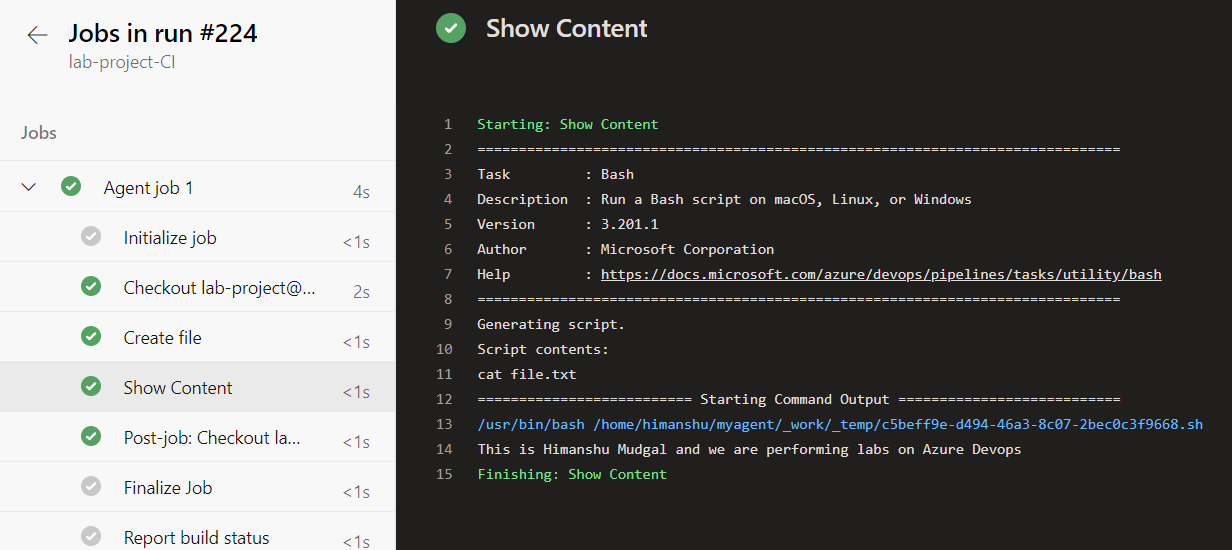Click Show Content step green check icon
This screenshot has width=1232, height=550.
pos(91,386)
